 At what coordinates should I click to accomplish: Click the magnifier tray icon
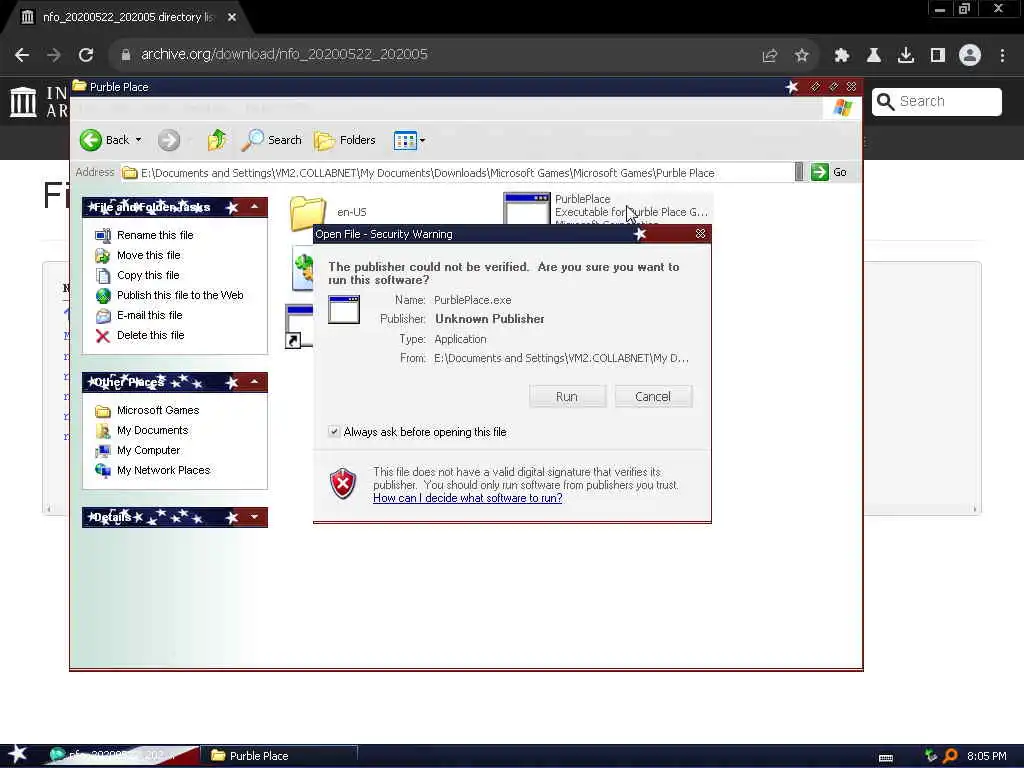click(950, 756)
